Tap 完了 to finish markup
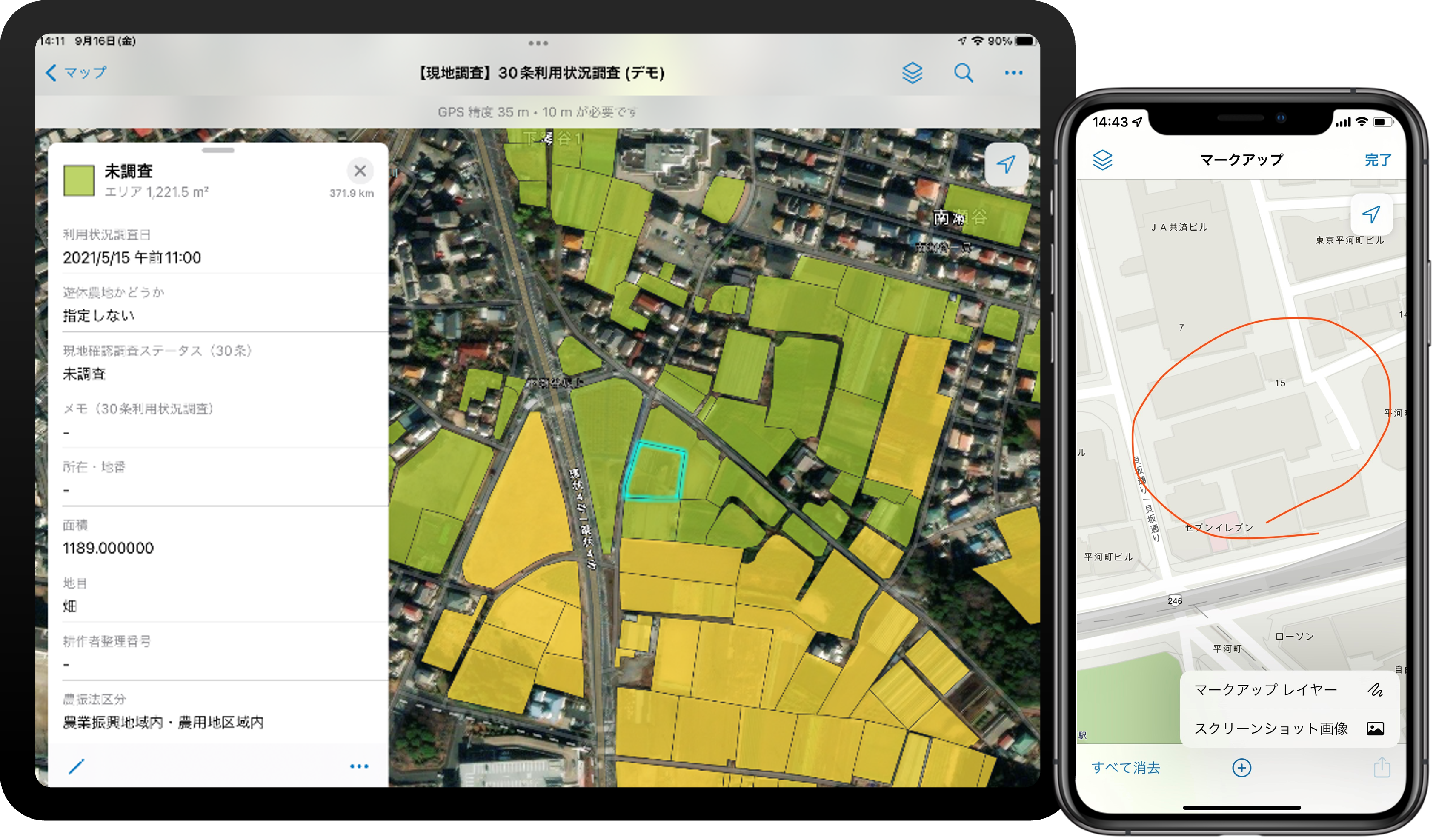This screenshot has height=840, width=1436. tap(1377, 160)
